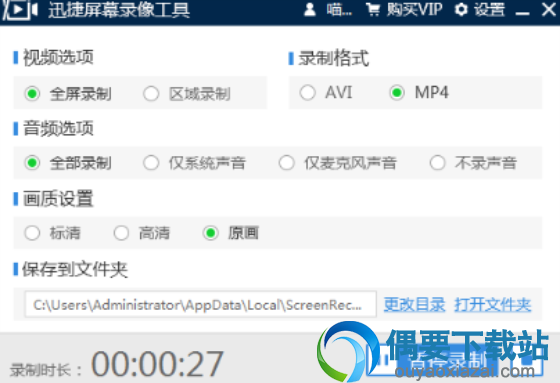Click the 保存到文件夹 section heading
Image resolution: width=560 pixels, height=383 pixels.
click(x=75, y=269)
